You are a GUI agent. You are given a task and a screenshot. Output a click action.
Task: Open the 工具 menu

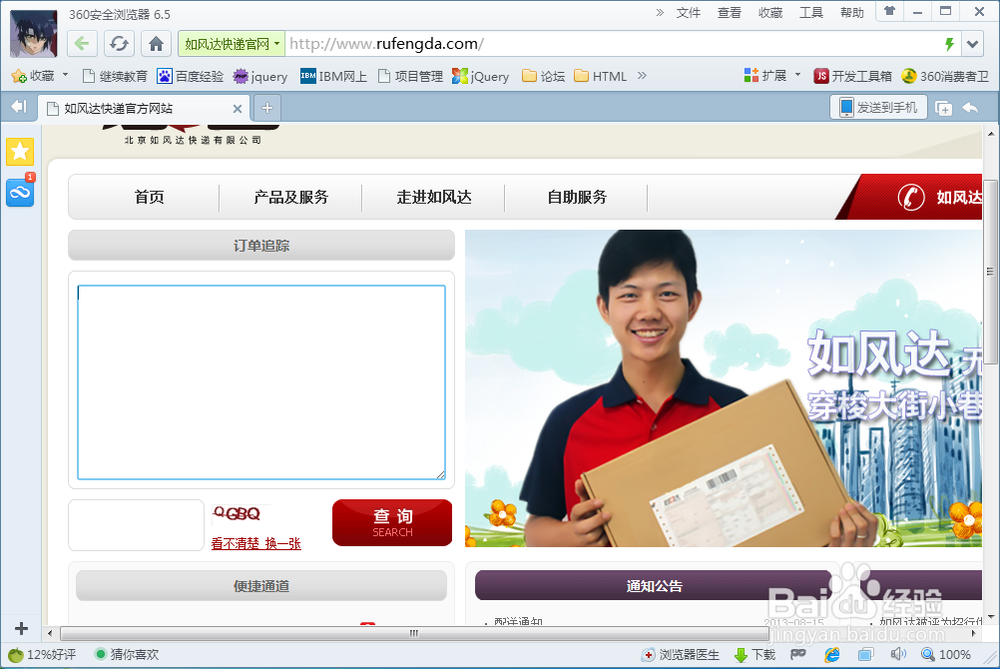coord(811,13)
